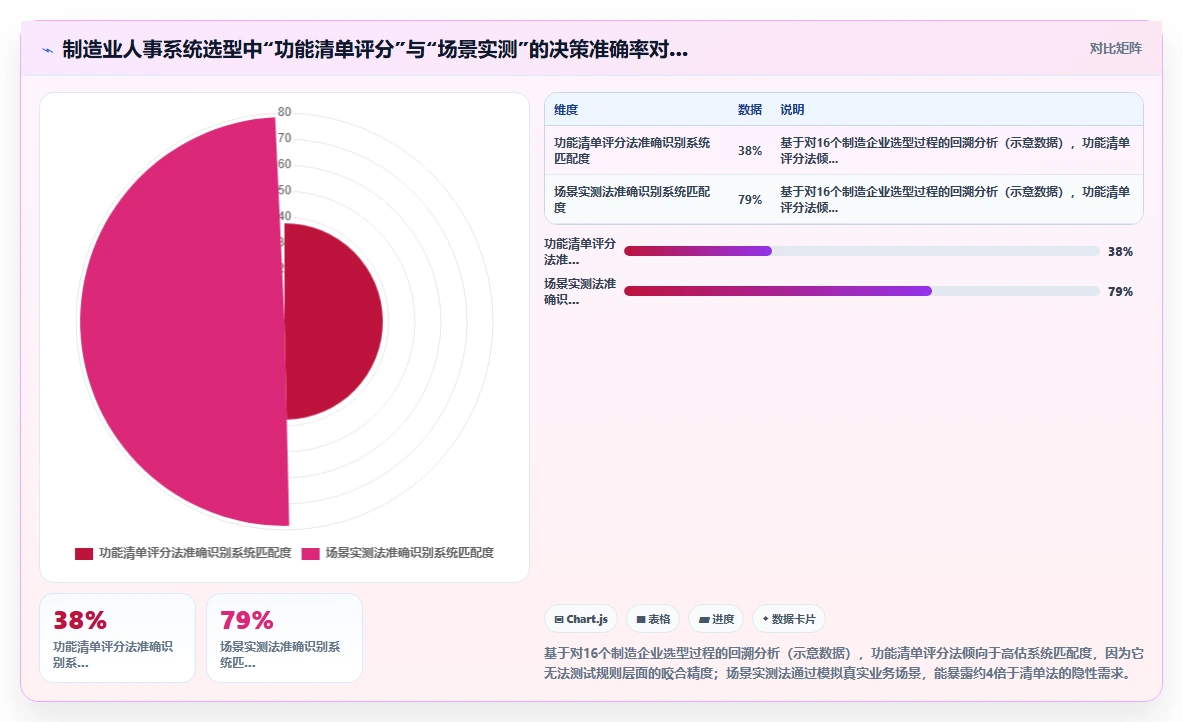Click the chart axis label 50
This screenshot has height=722, width=1183.
tap(284, 190)
